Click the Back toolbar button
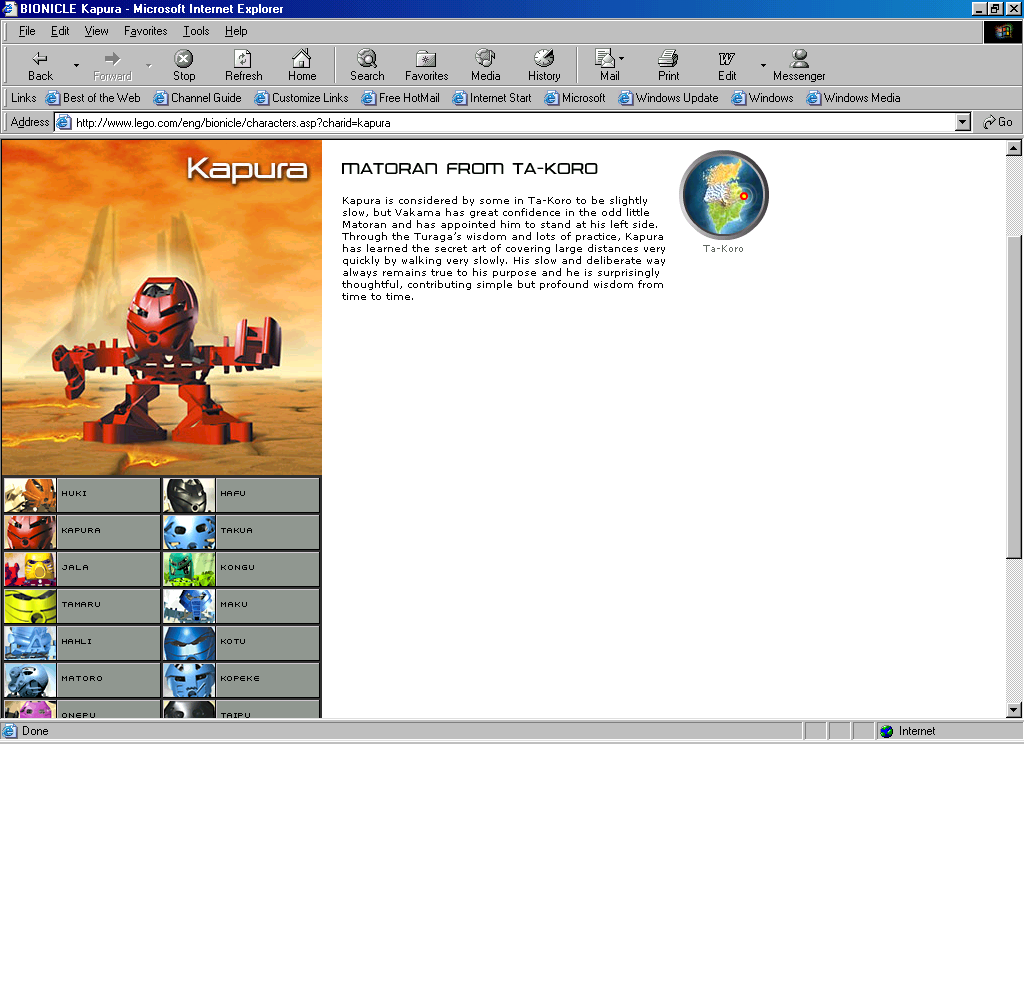The image size is (1024, 1000). (x=40, y=66)
